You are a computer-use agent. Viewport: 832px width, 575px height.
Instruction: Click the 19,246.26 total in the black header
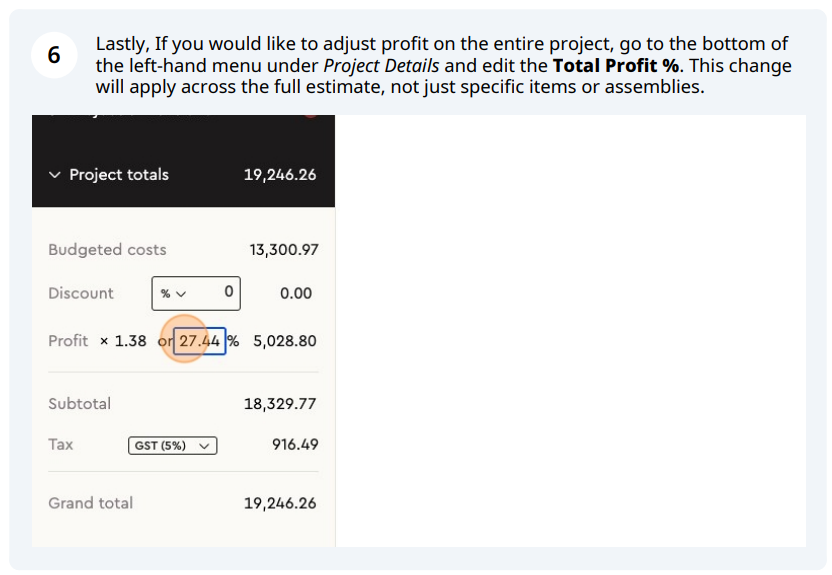[x=280, y=175]
